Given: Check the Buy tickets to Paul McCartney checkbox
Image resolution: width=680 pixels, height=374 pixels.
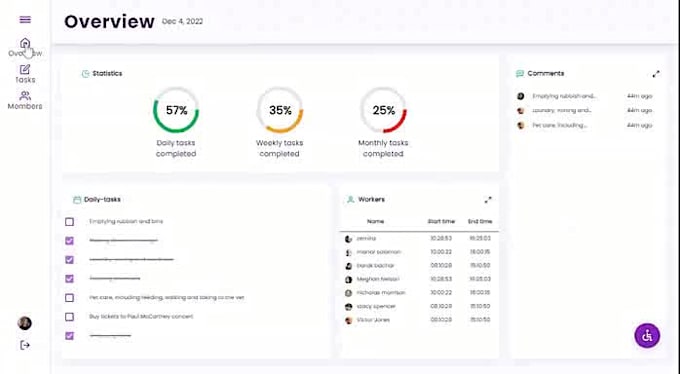Looking at the screenshot, I should point(69,317).
